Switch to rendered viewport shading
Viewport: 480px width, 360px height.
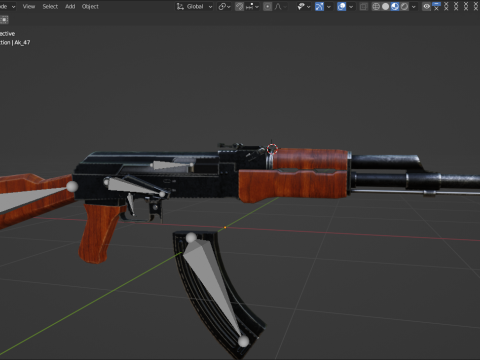click(x=404, y=6)
